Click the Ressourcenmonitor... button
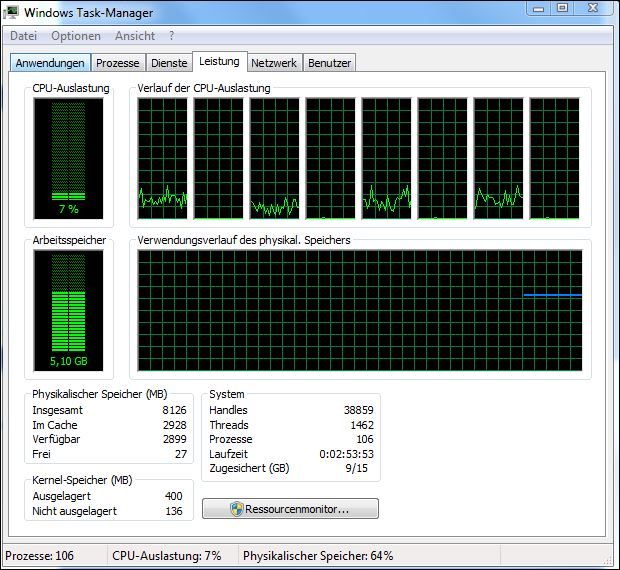 (x=290, y=508)
